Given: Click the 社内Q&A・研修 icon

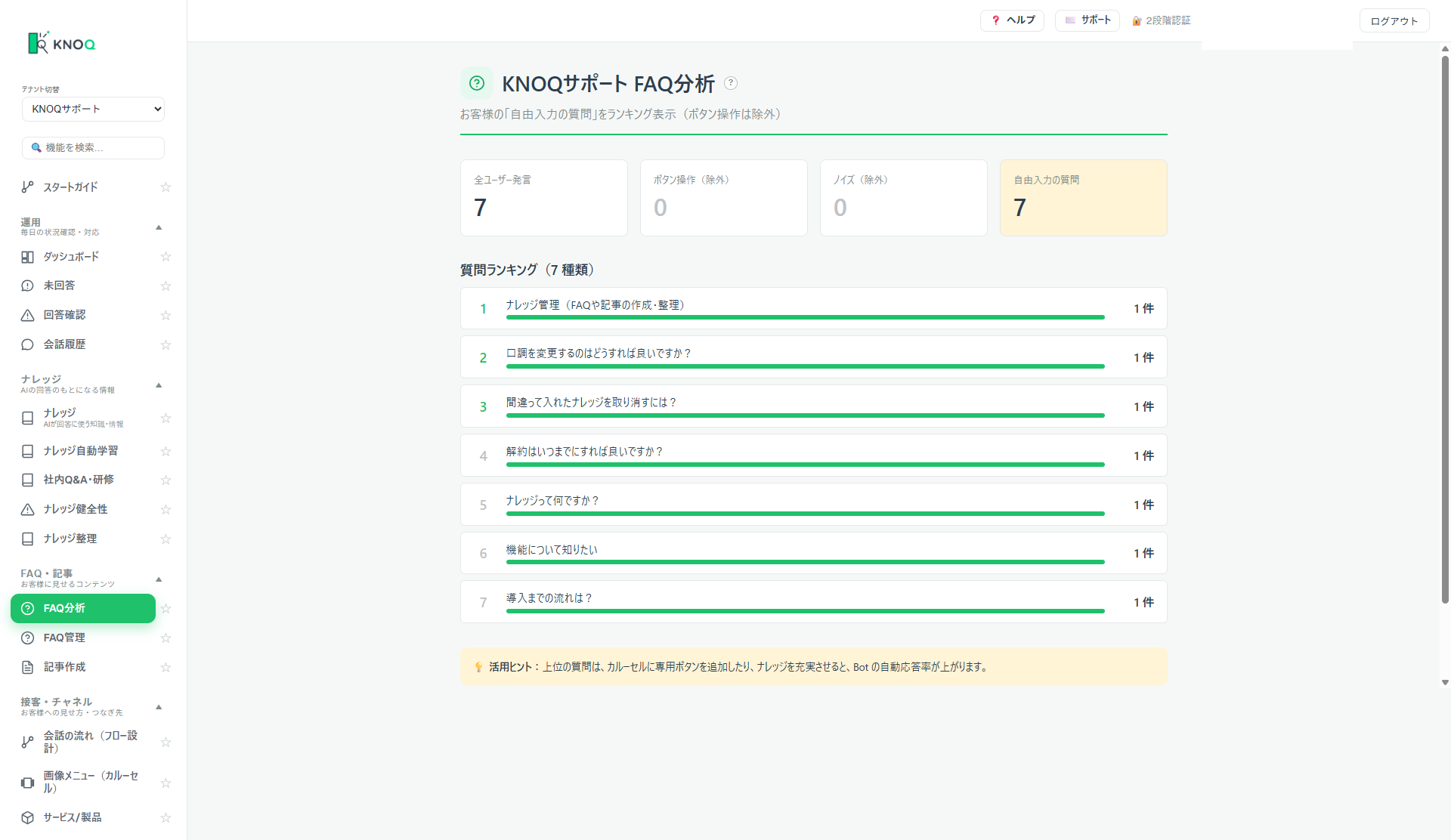Looking at the screenshot, I should point(27,480).
